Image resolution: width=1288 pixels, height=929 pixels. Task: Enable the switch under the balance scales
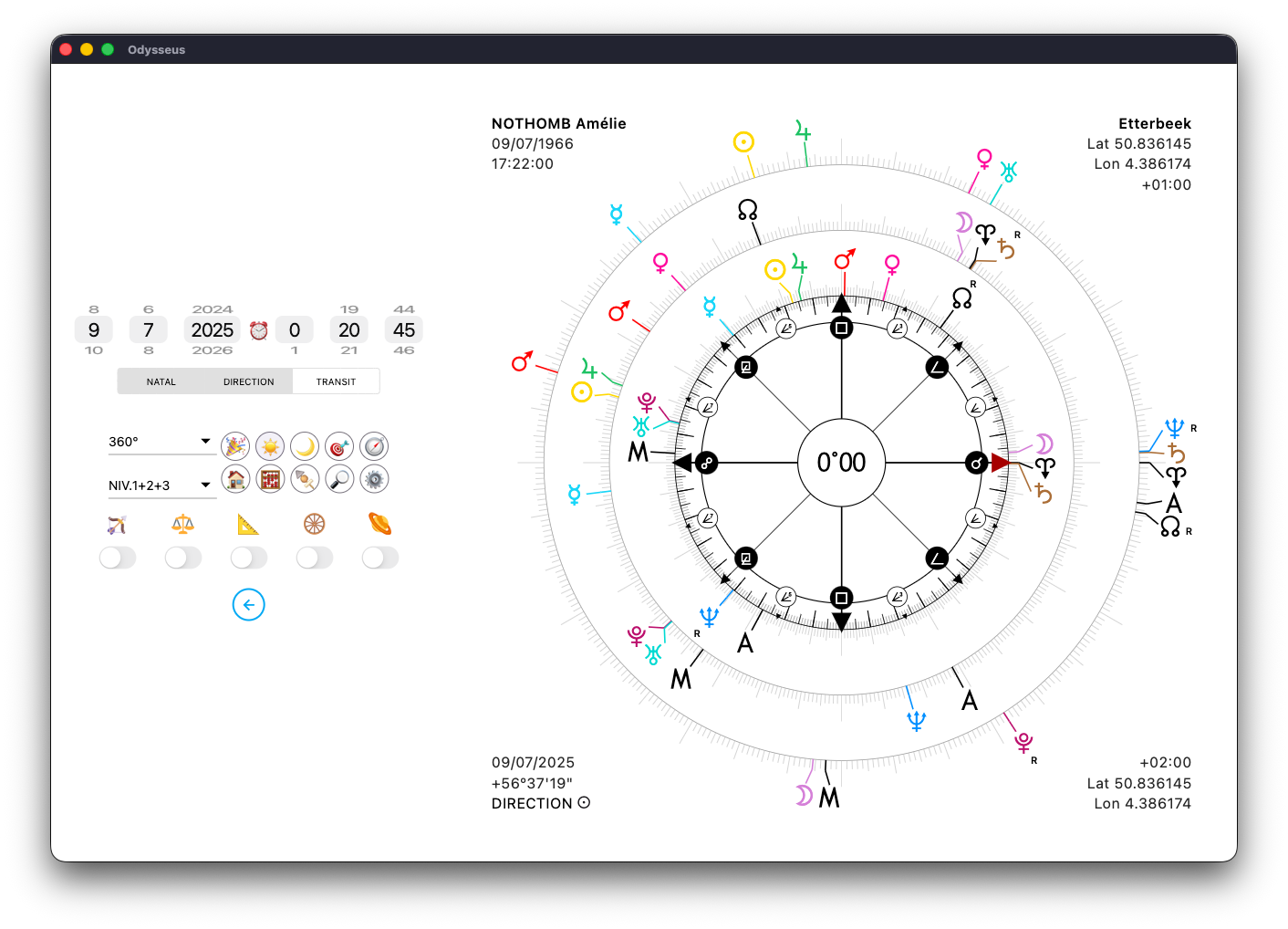[x=183, y=558]
